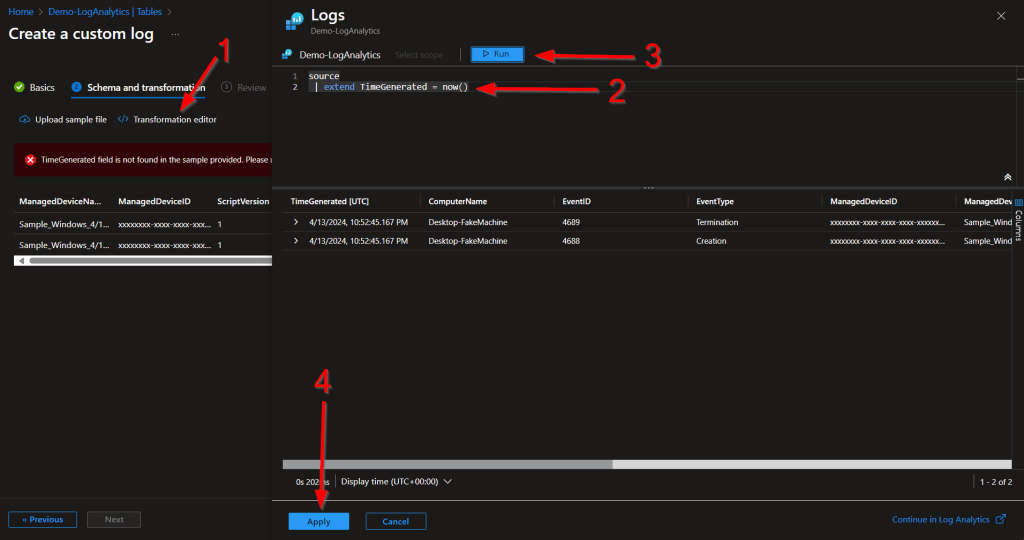The height and width of the screenshot is (540, 1024).
Task: Click the Demo-LogAnalytics workspace icon
Action: click(288, 55)
